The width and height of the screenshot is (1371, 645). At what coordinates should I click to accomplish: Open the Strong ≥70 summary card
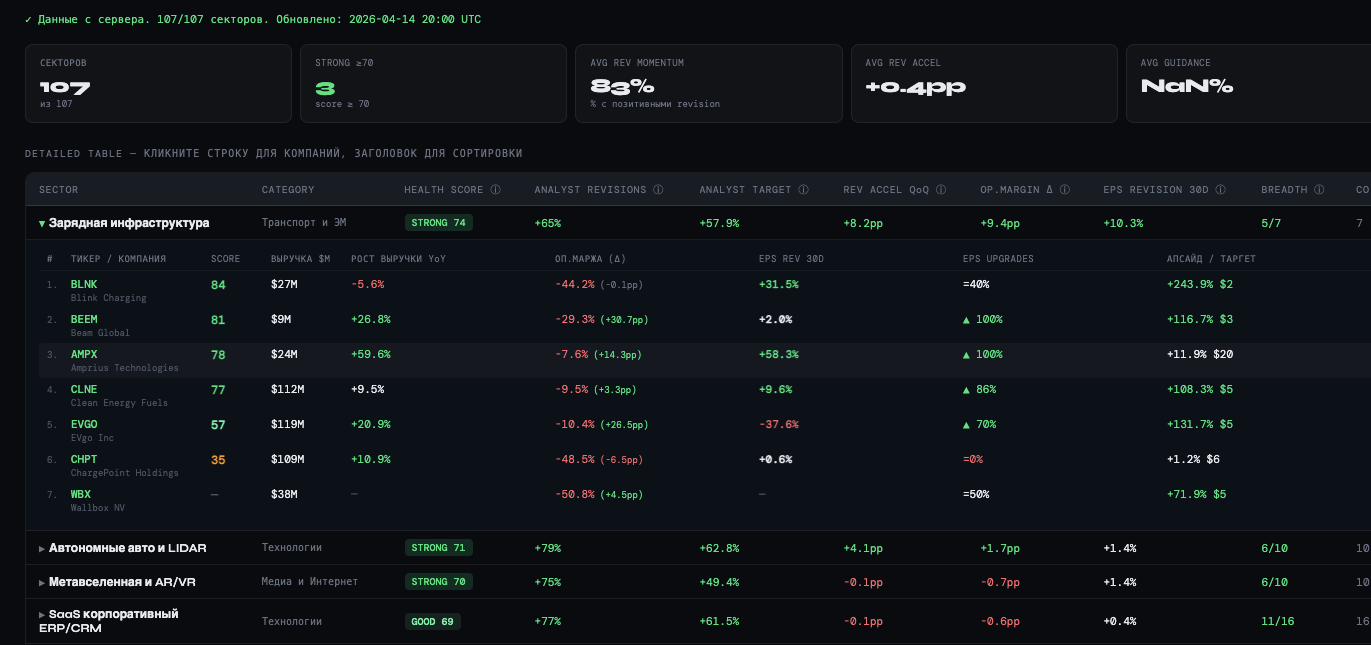tap(433, 83)
